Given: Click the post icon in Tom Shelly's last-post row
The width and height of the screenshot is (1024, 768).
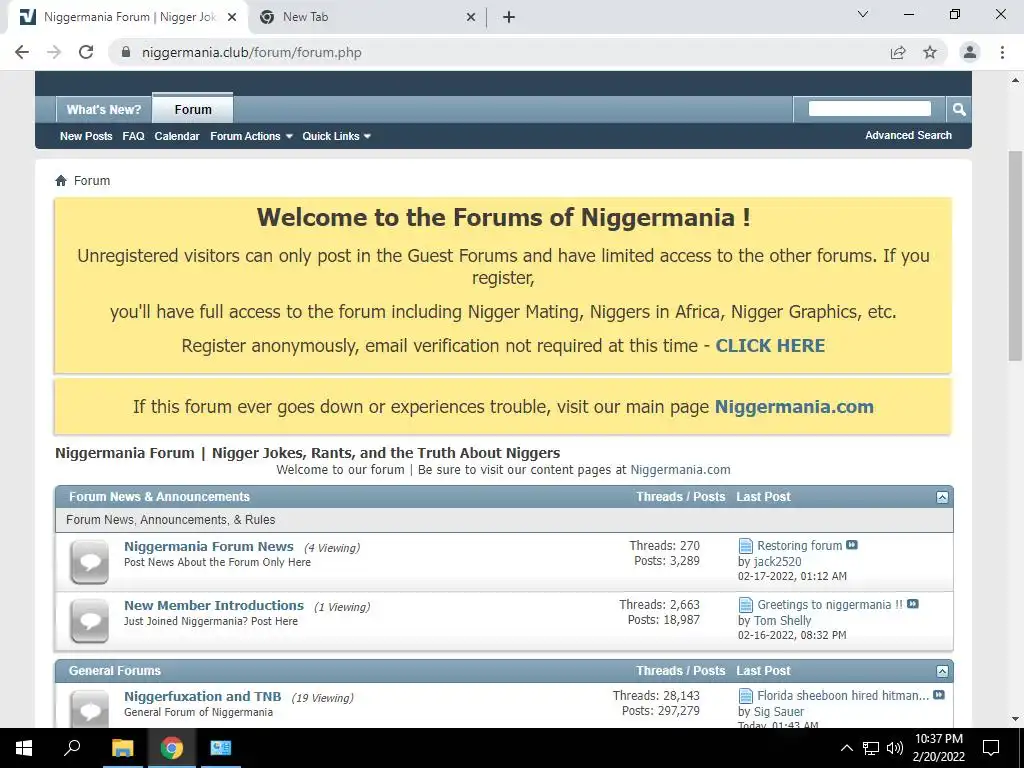Looking at the screenshot, I should [x=745, y=605].
